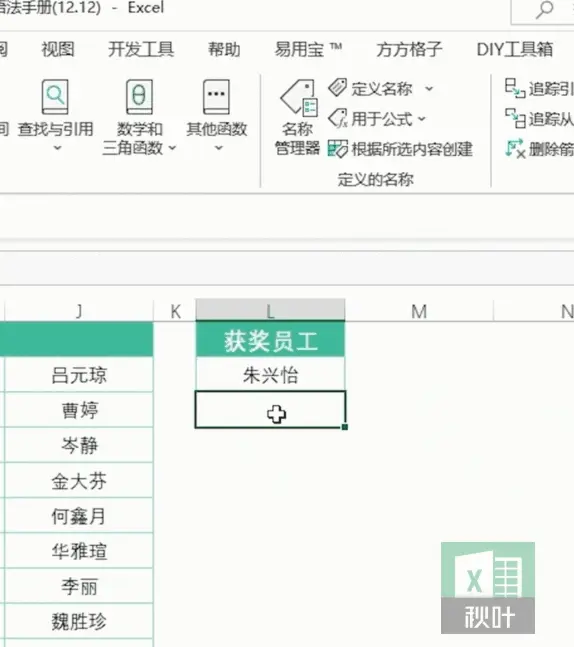Screen dimensions: 574x647
Task: Expand the 其他函数 dropdown arrow
Action: (x=219, y=148)
